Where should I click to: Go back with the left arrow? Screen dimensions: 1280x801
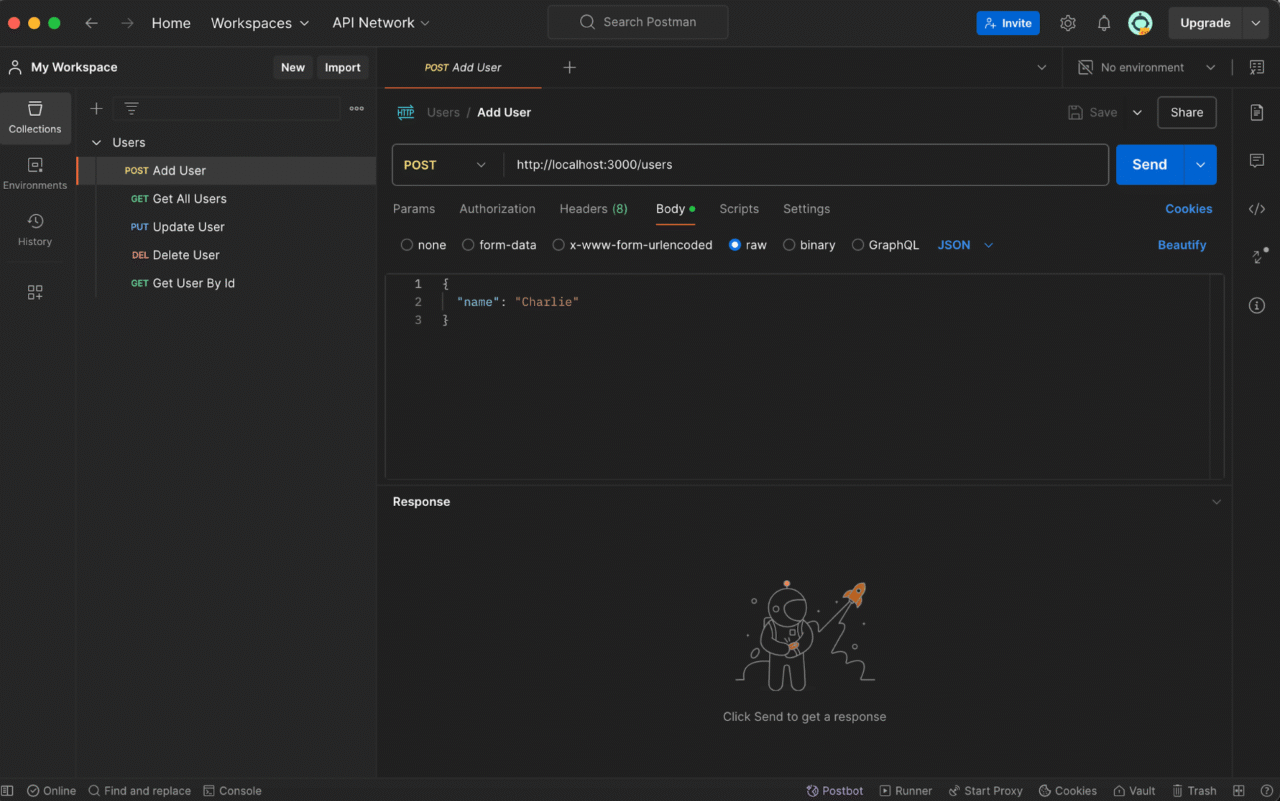[x=91, y=23]
